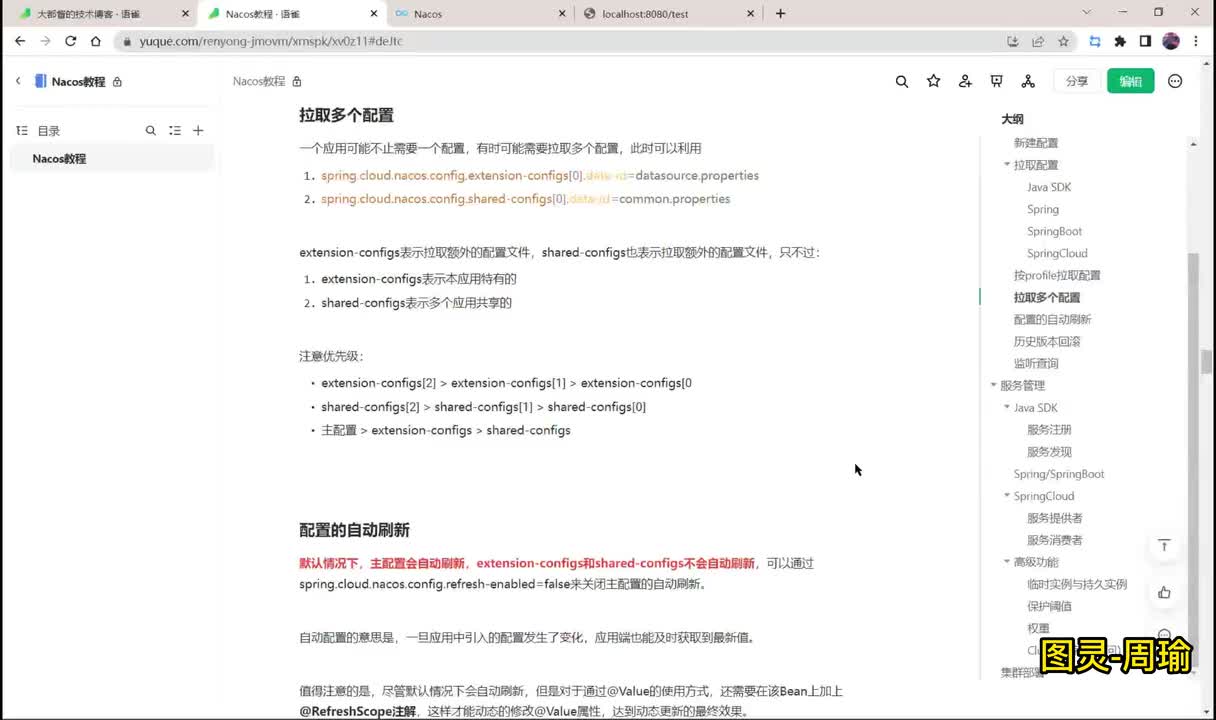The height and width of the screenshot is (720, 1216).
Task: Go to 服务消费者 in the outline
Action: tap(1055, 540)
